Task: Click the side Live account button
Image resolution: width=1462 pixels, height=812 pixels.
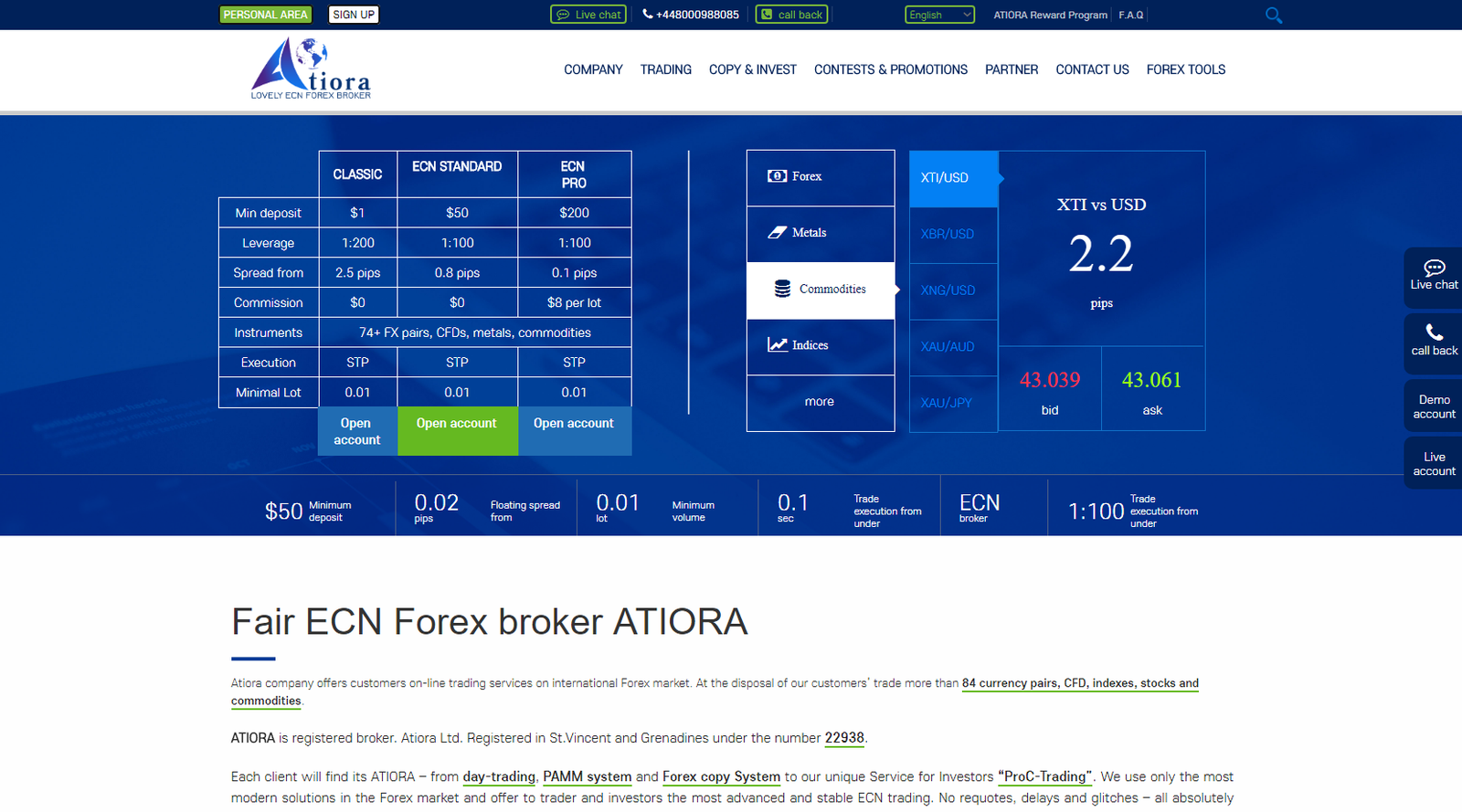Action: pos(1434,464)
